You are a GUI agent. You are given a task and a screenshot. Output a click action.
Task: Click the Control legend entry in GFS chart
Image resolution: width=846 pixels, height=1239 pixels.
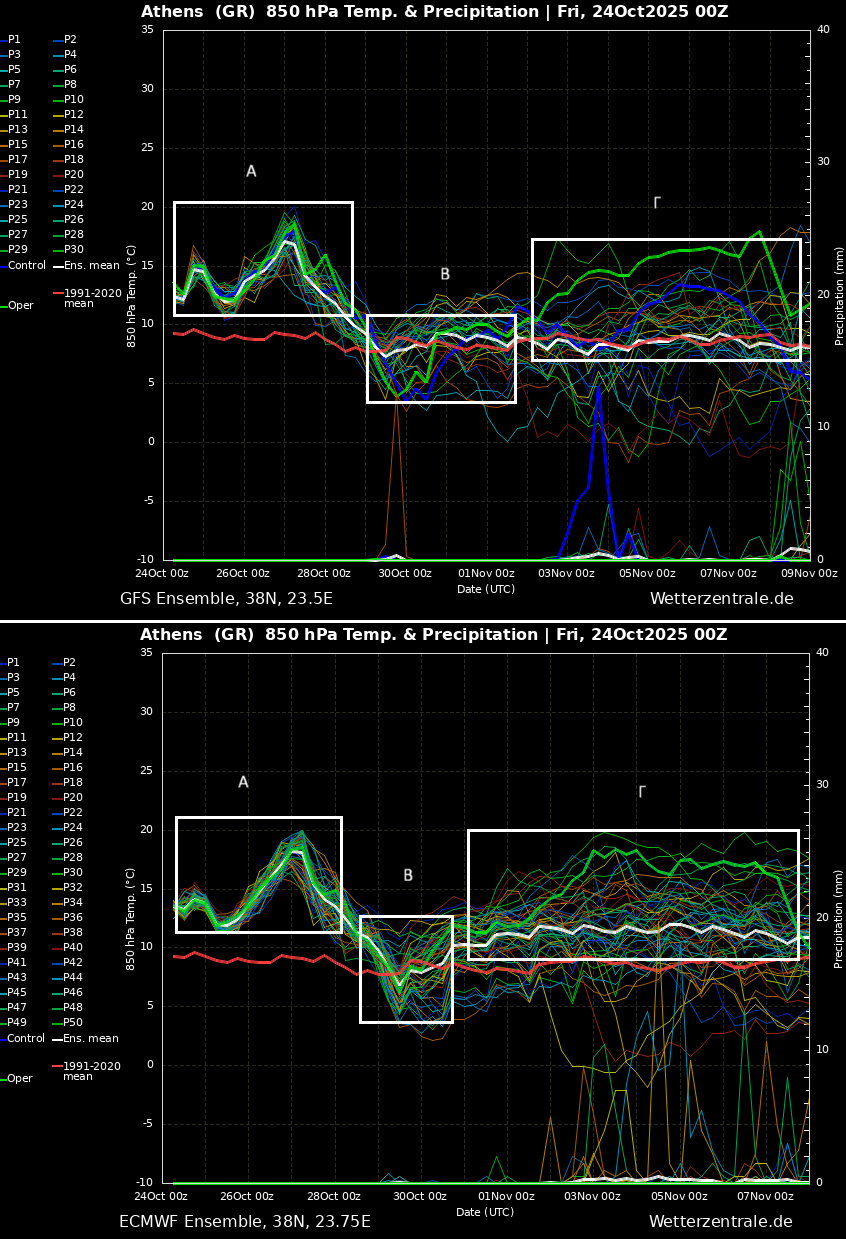(27, 266)
